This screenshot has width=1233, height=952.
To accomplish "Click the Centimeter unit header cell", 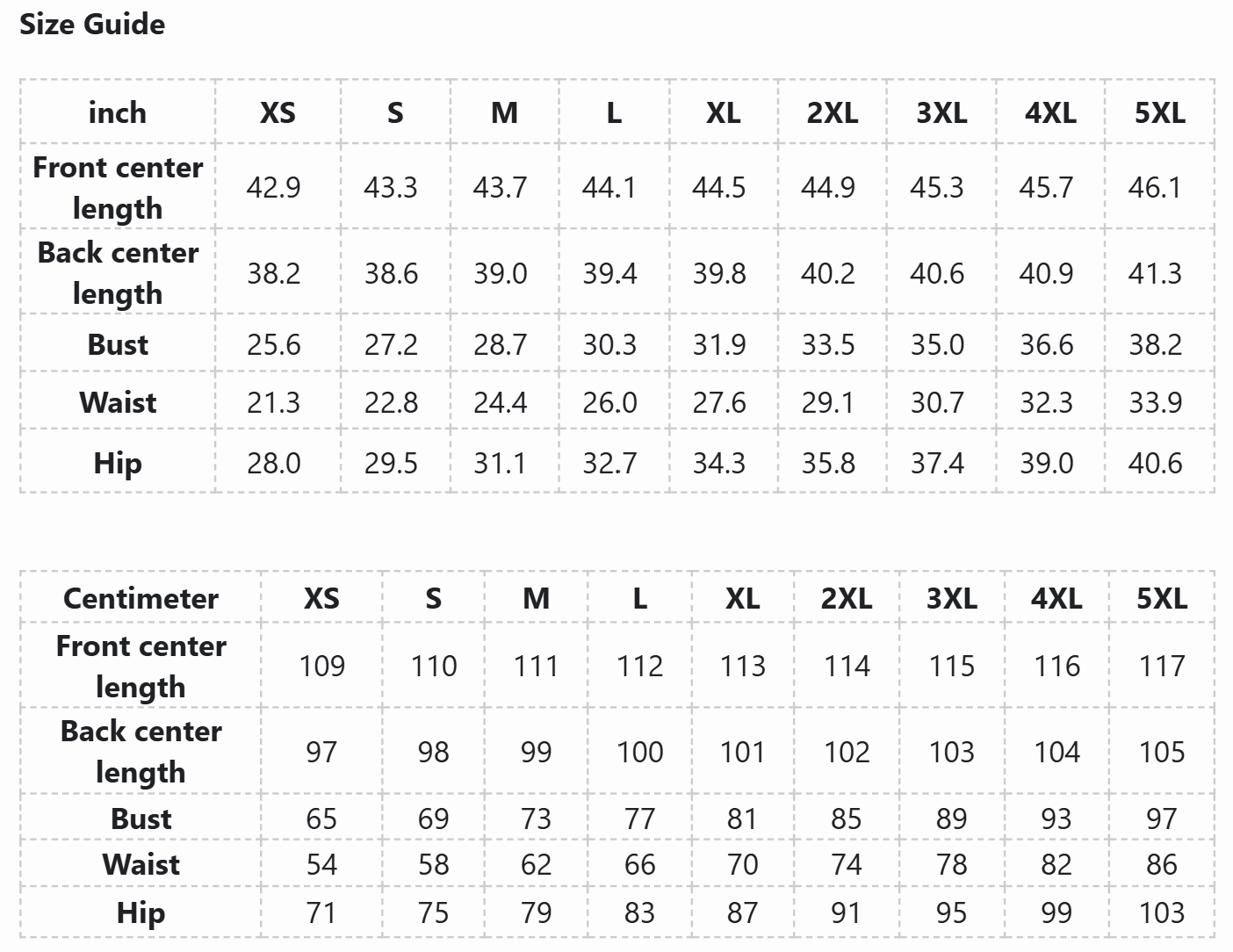I will (141, 598).
